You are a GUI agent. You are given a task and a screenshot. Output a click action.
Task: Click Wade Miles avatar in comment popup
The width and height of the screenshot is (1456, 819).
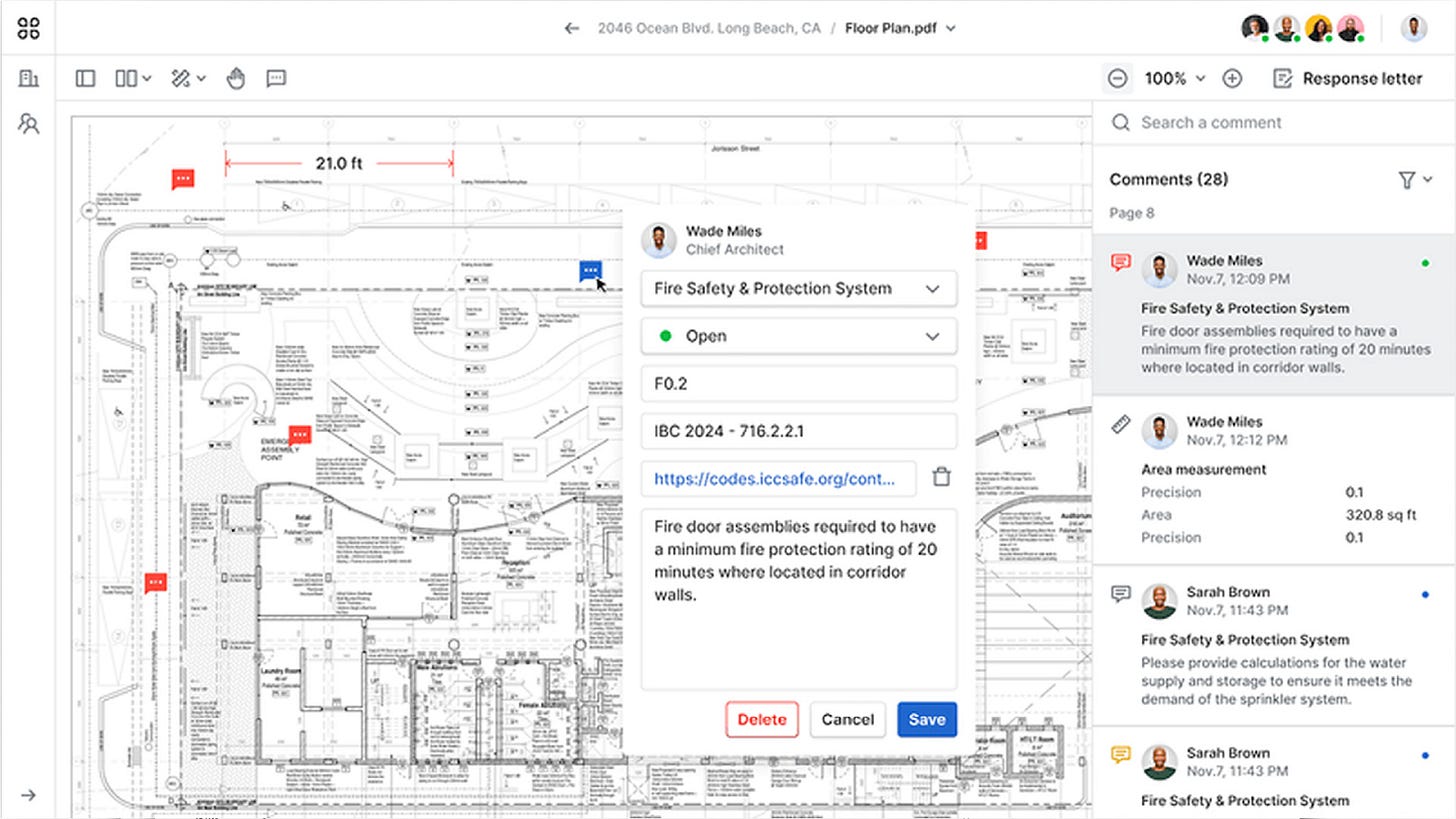tap(658, 240)
